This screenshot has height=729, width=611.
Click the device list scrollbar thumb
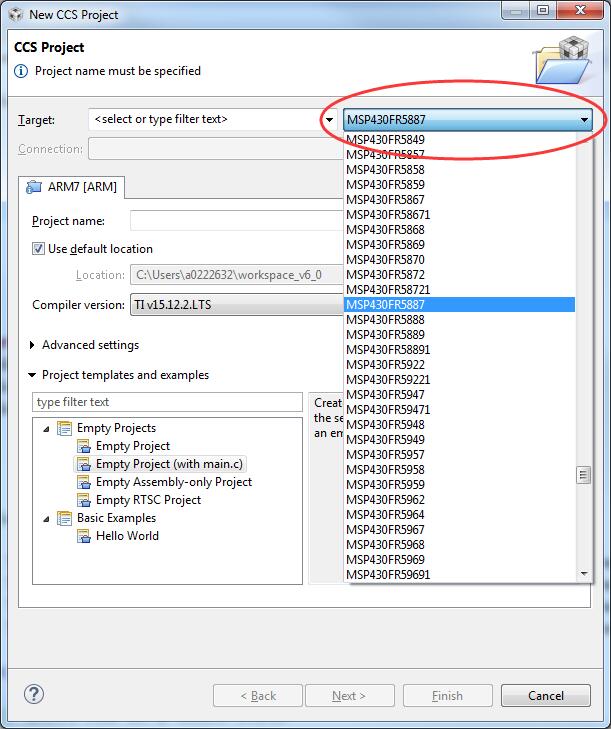(583, 475)
